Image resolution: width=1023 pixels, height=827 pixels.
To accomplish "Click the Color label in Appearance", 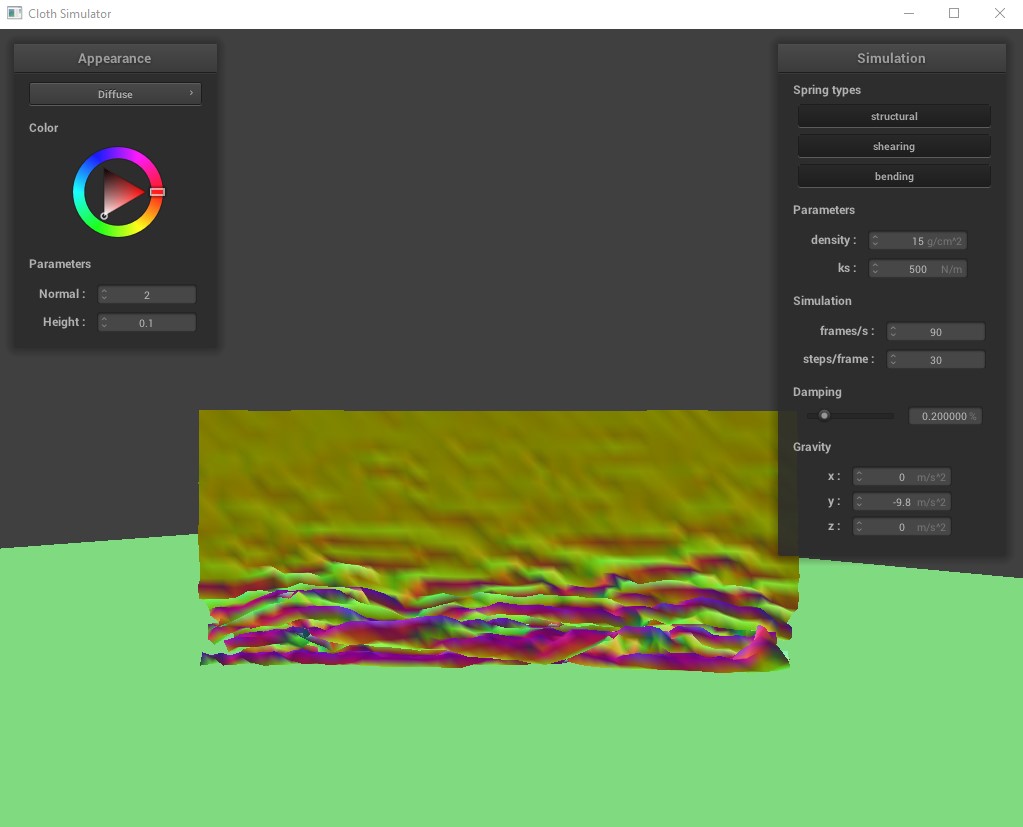I will point(44,128).
